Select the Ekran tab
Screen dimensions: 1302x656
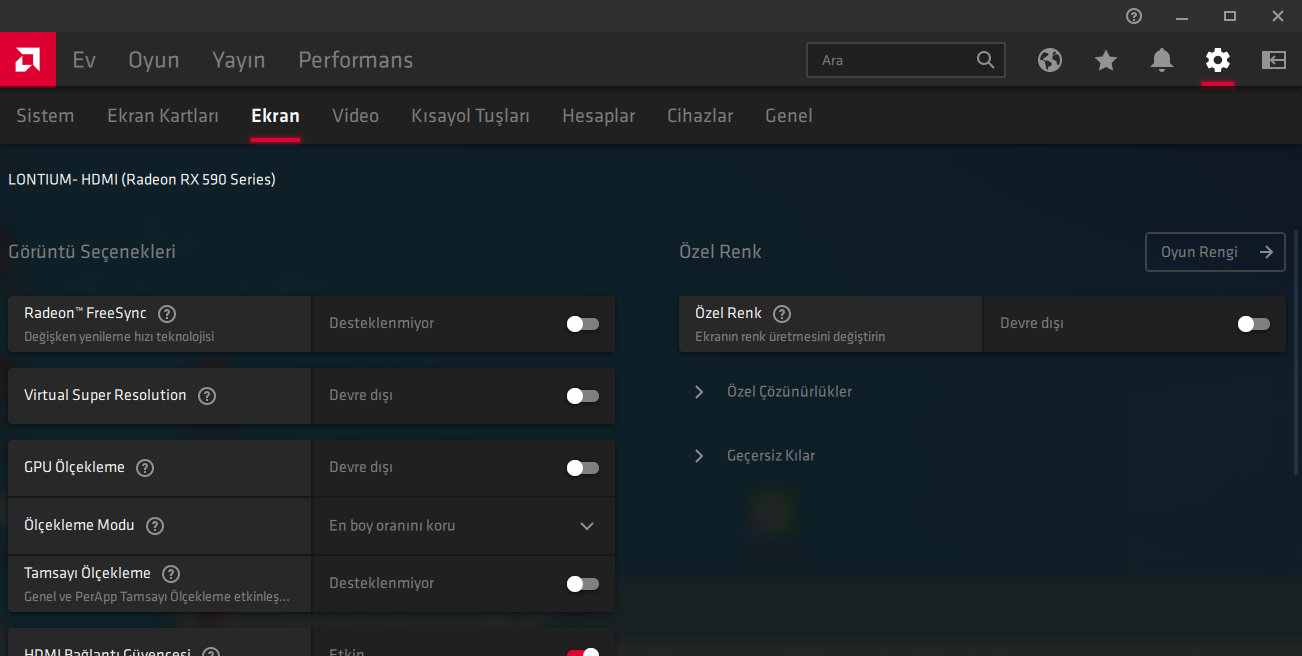275,116
